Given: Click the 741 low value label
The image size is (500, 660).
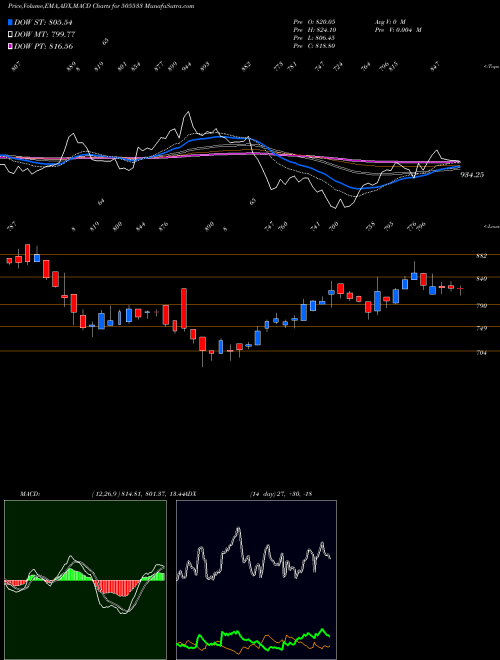Looking at the screenshot, I should [x=316, y=226].
